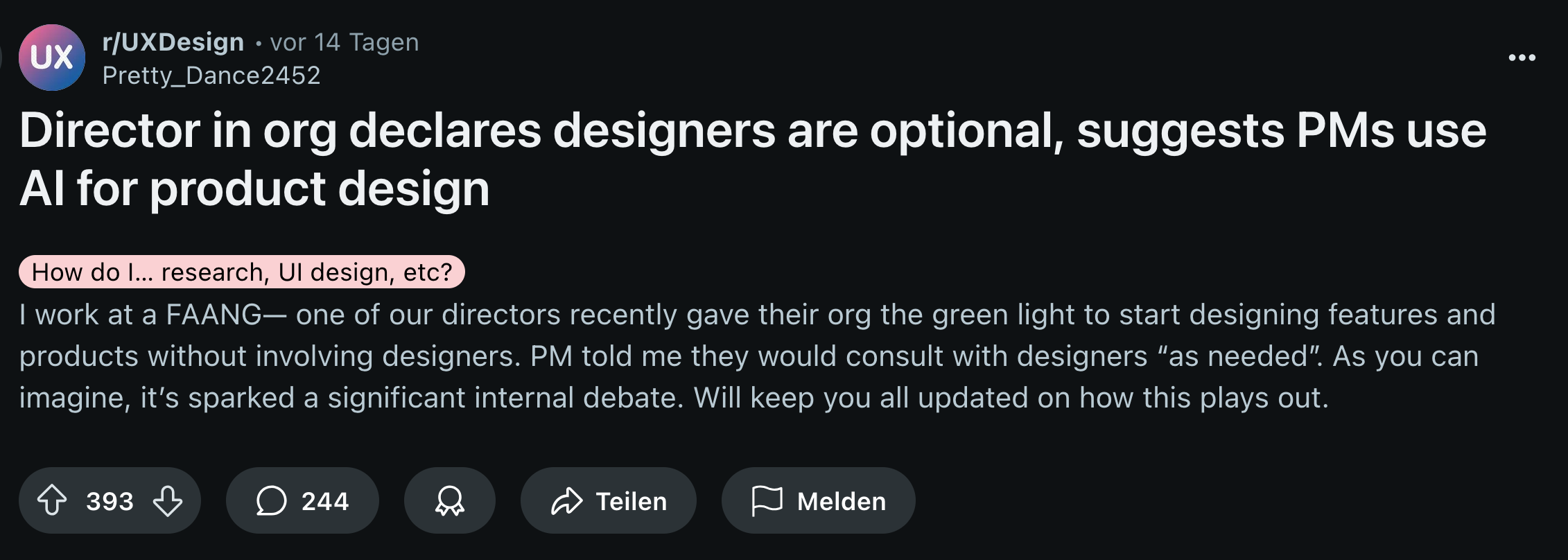Click the Teilen button label
The width and height of the screenshot is (1568, 560).
(x=631, y=501)
